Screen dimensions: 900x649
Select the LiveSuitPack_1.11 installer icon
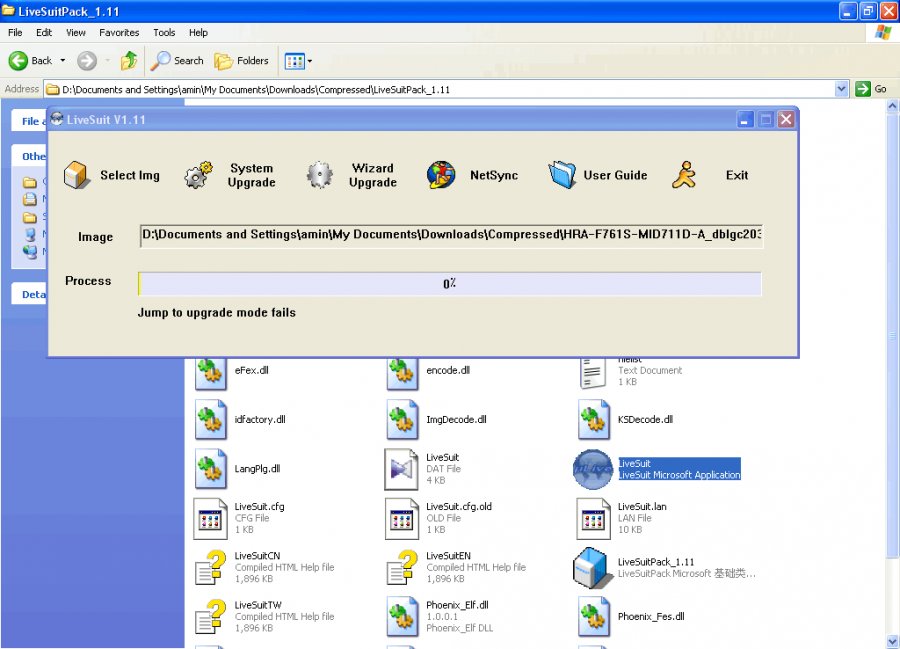pyautogui.click(x=591, y=568)
